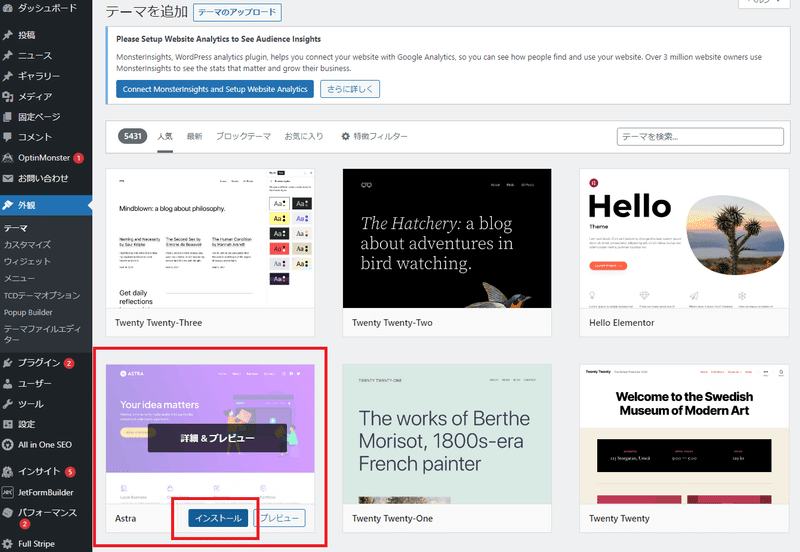The width and height of the screenshot is (800, 552).
Task: Open the 特徴フィルター gear icon
Action: (x=345, y=136)
